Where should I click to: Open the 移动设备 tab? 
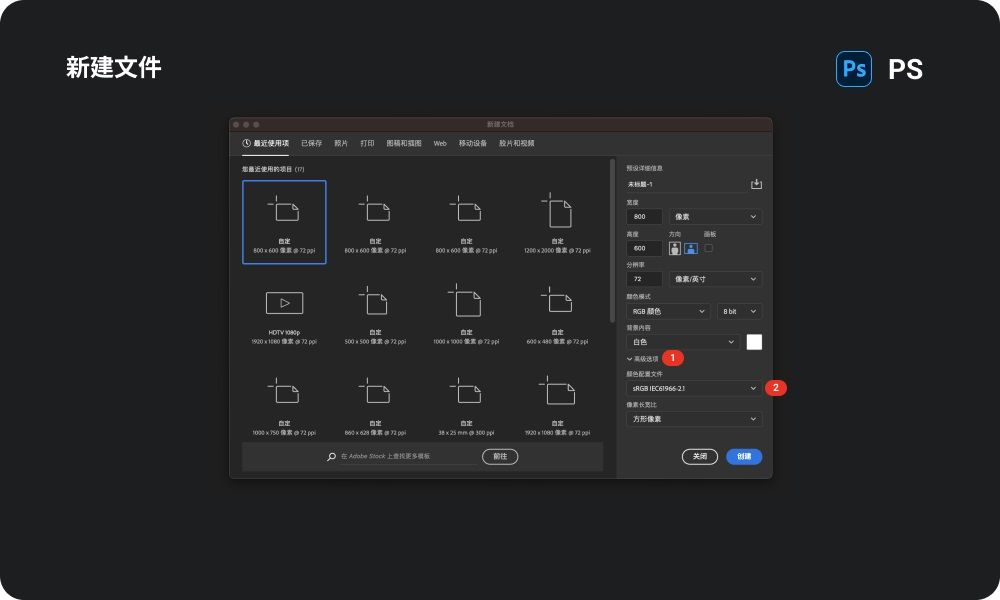pos(473,143)
